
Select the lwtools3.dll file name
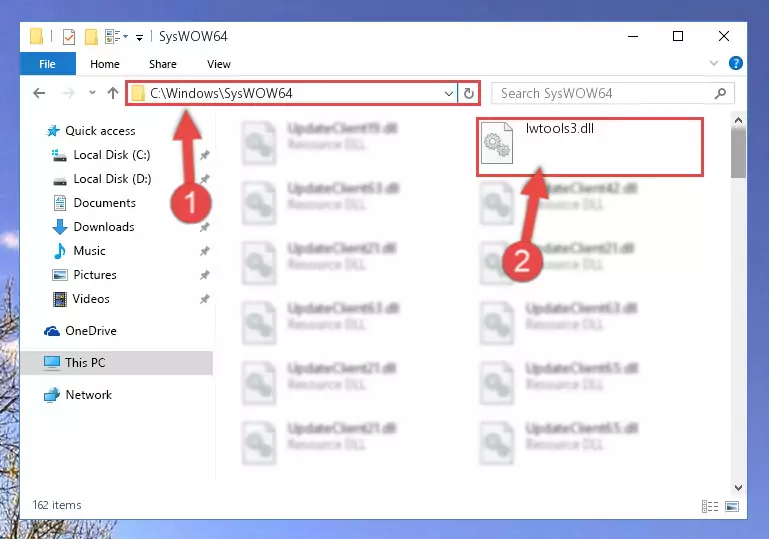[560, 128]
